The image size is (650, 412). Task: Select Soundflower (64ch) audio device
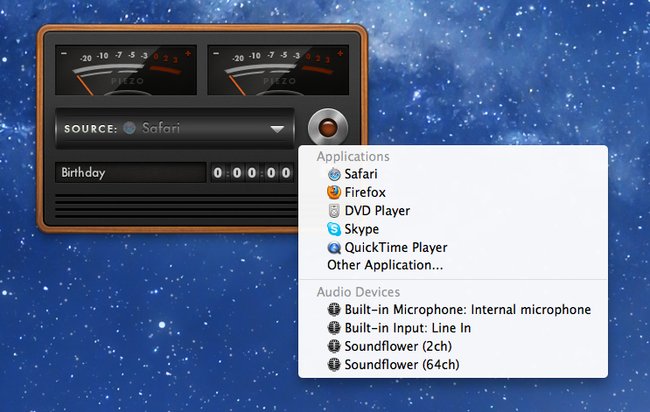pos(453,364)
